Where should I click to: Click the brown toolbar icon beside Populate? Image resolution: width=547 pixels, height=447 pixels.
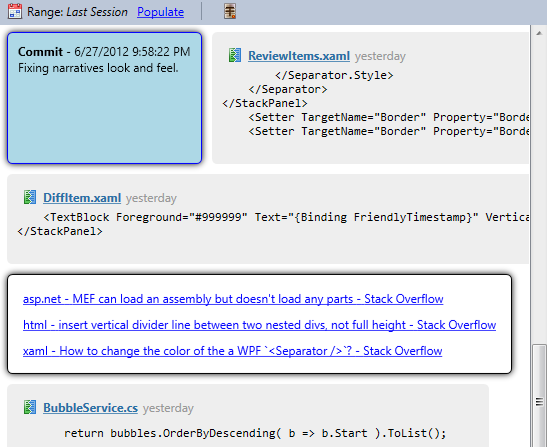pos(230,11)
